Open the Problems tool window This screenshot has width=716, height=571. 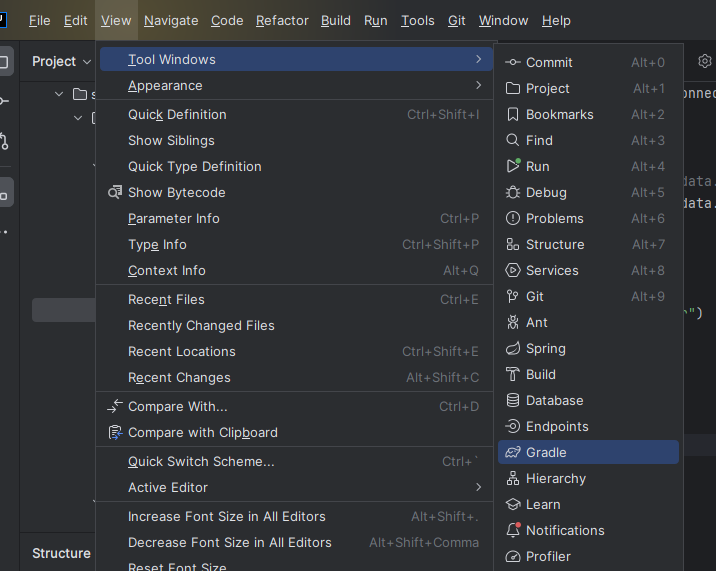[x=588, y=218]
